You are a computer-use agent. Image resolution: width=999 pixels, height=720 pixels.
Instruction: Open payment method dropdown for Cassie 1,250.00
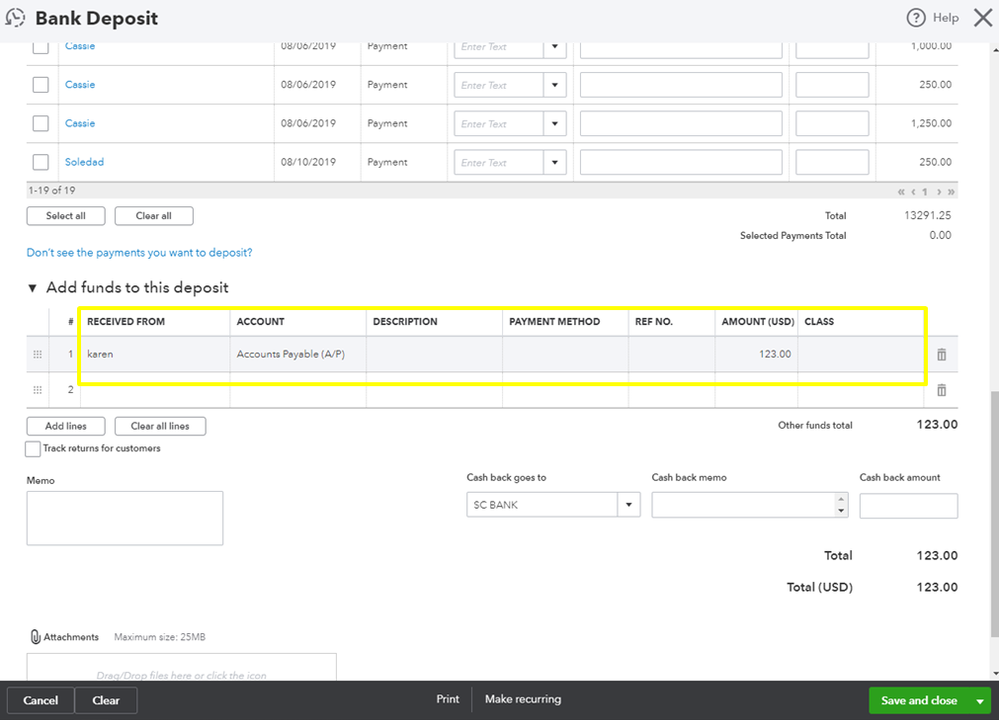(x=555, y=124)
